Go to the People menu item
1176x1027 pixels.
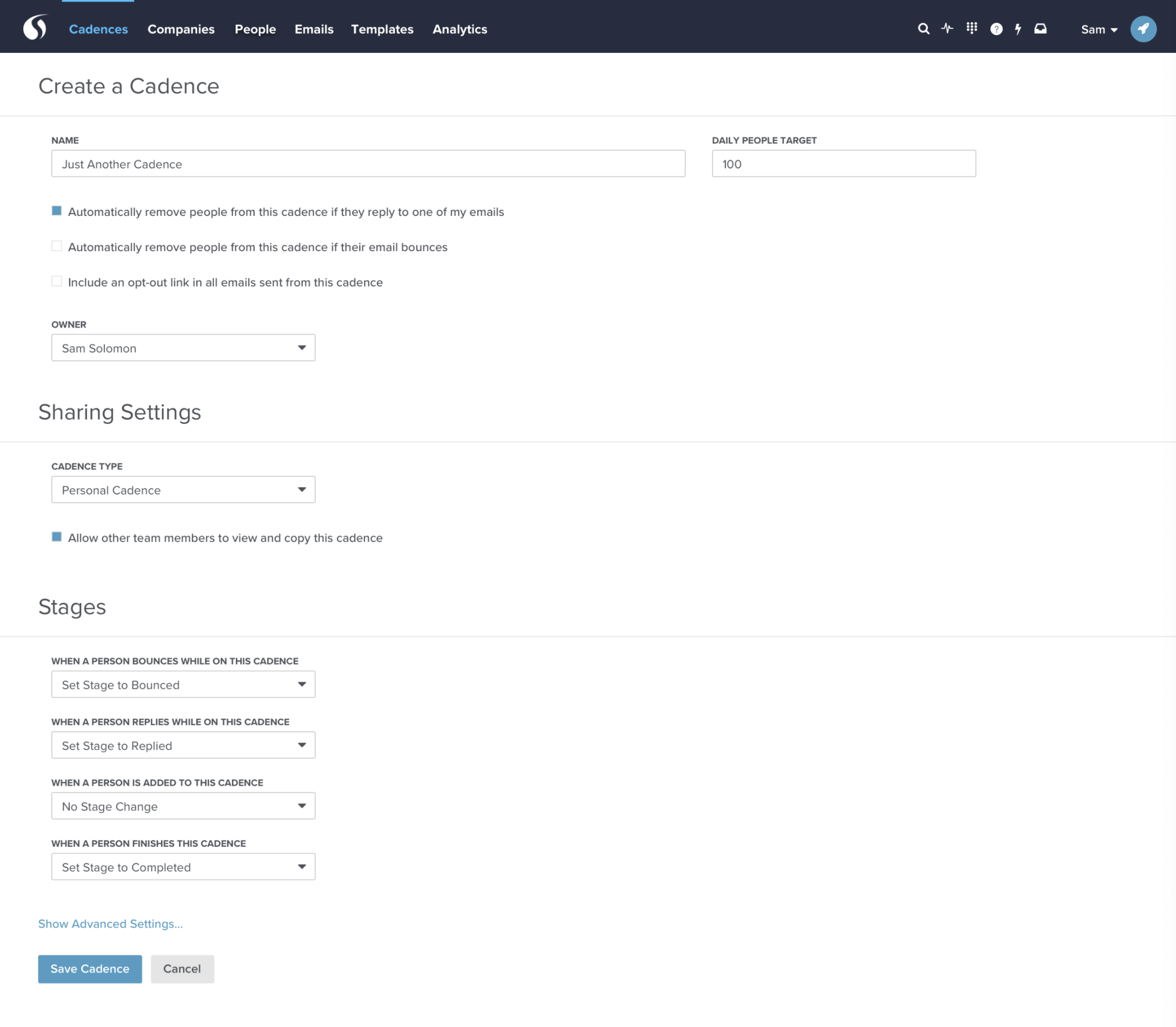click(x=255, y=29)
